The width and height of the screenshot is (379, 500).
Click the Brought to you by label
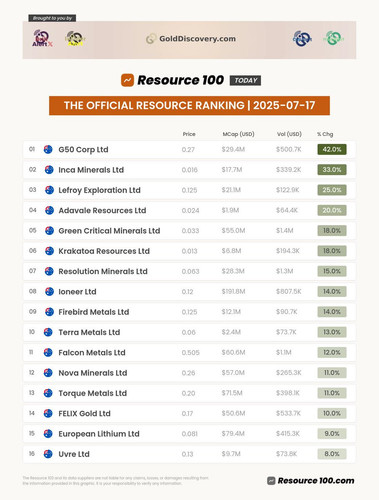pos(52,18)
